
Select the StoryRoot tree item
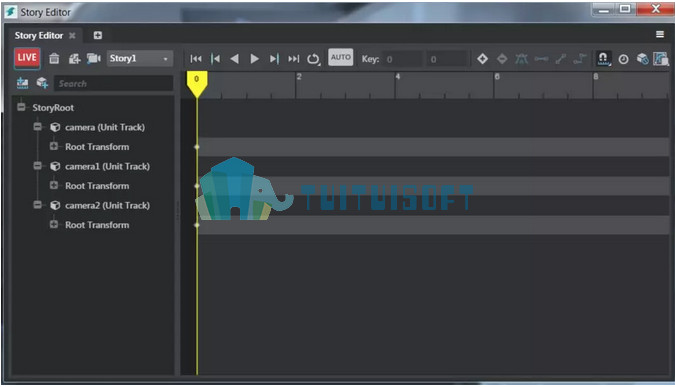click(53, 108)
